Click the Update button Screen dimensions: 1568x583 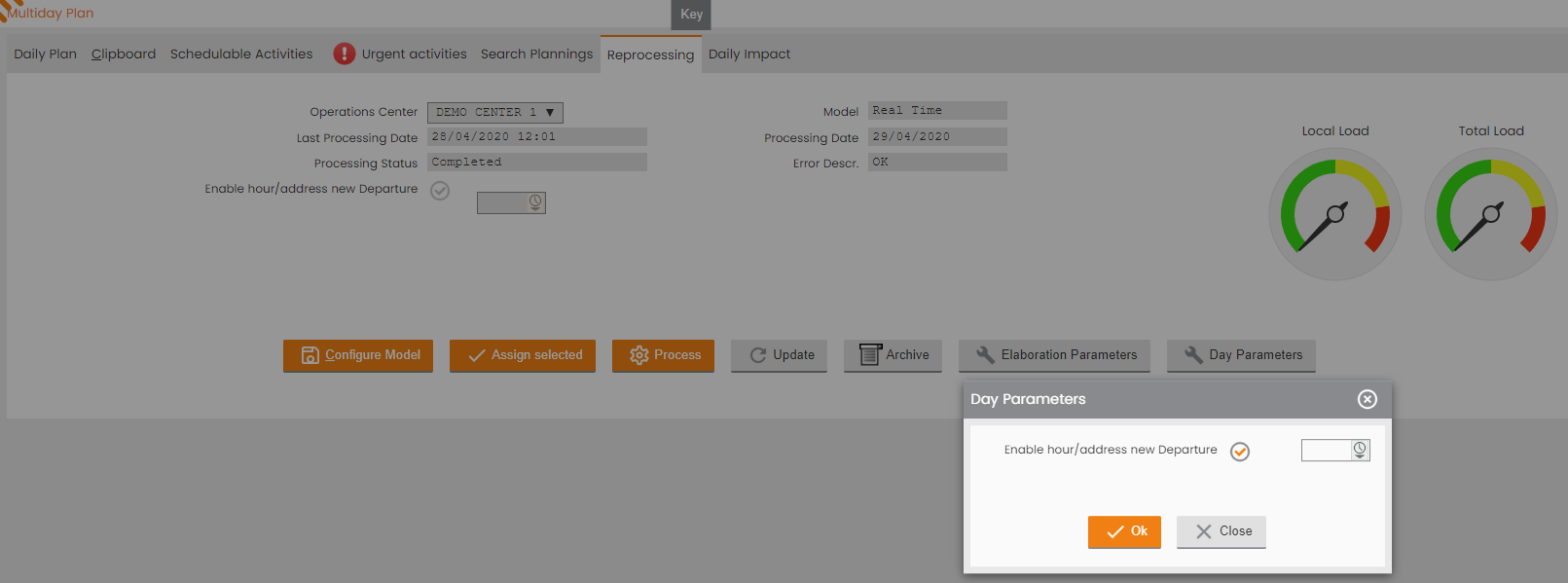779,355
